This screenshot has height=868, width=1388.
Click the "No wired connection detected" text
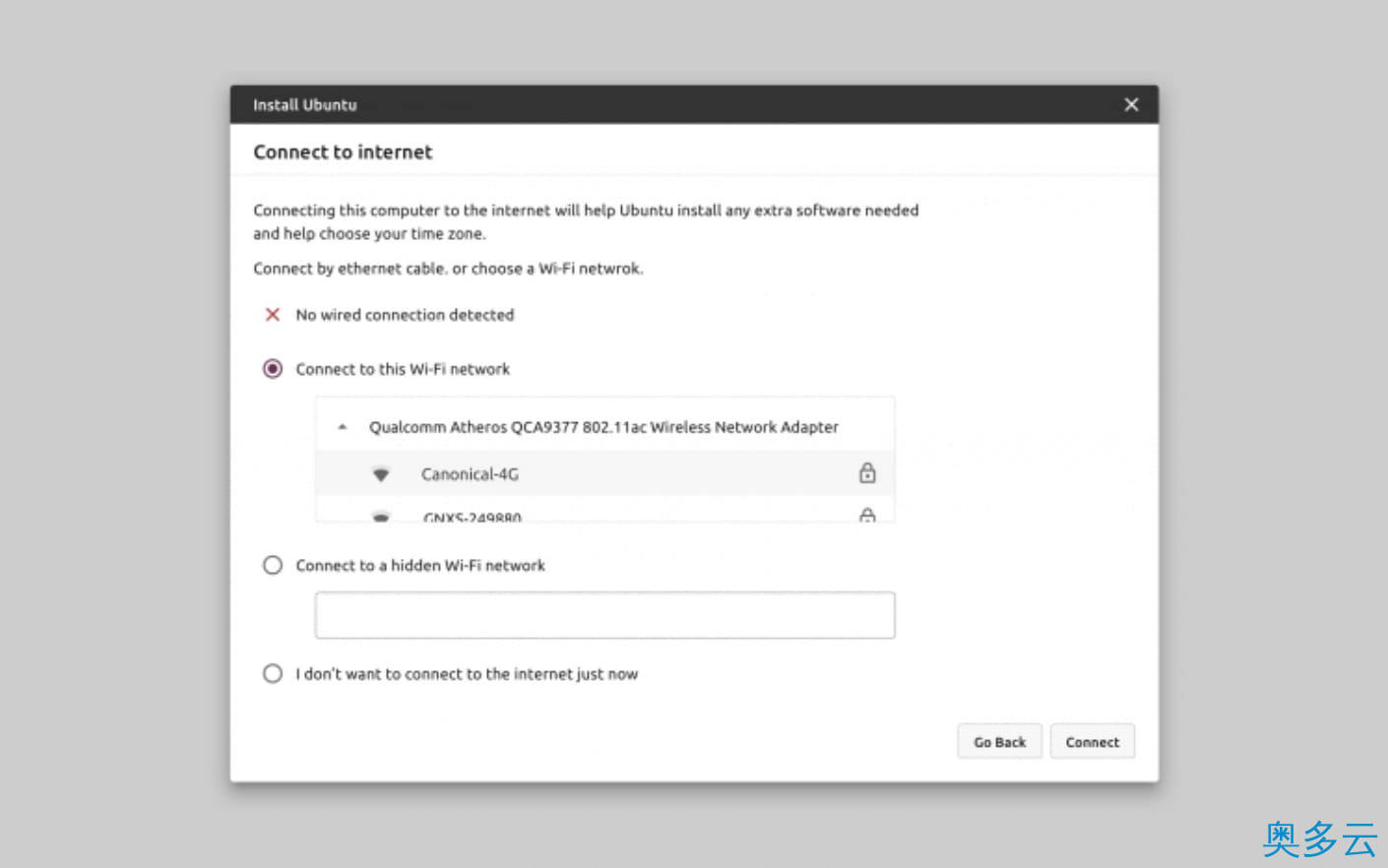405,315
